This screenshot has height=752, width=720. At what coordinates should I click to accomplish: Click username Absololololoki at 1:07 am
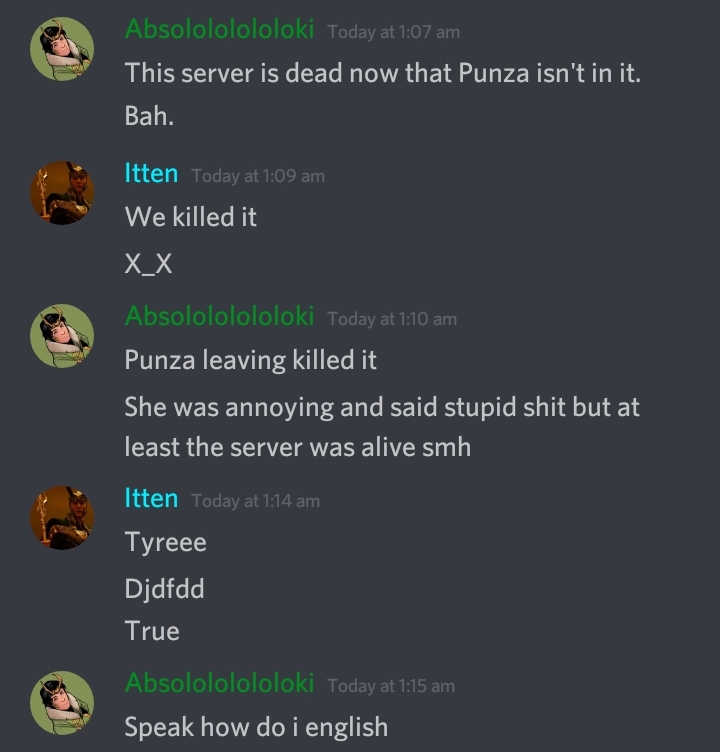tap(219, 29)
